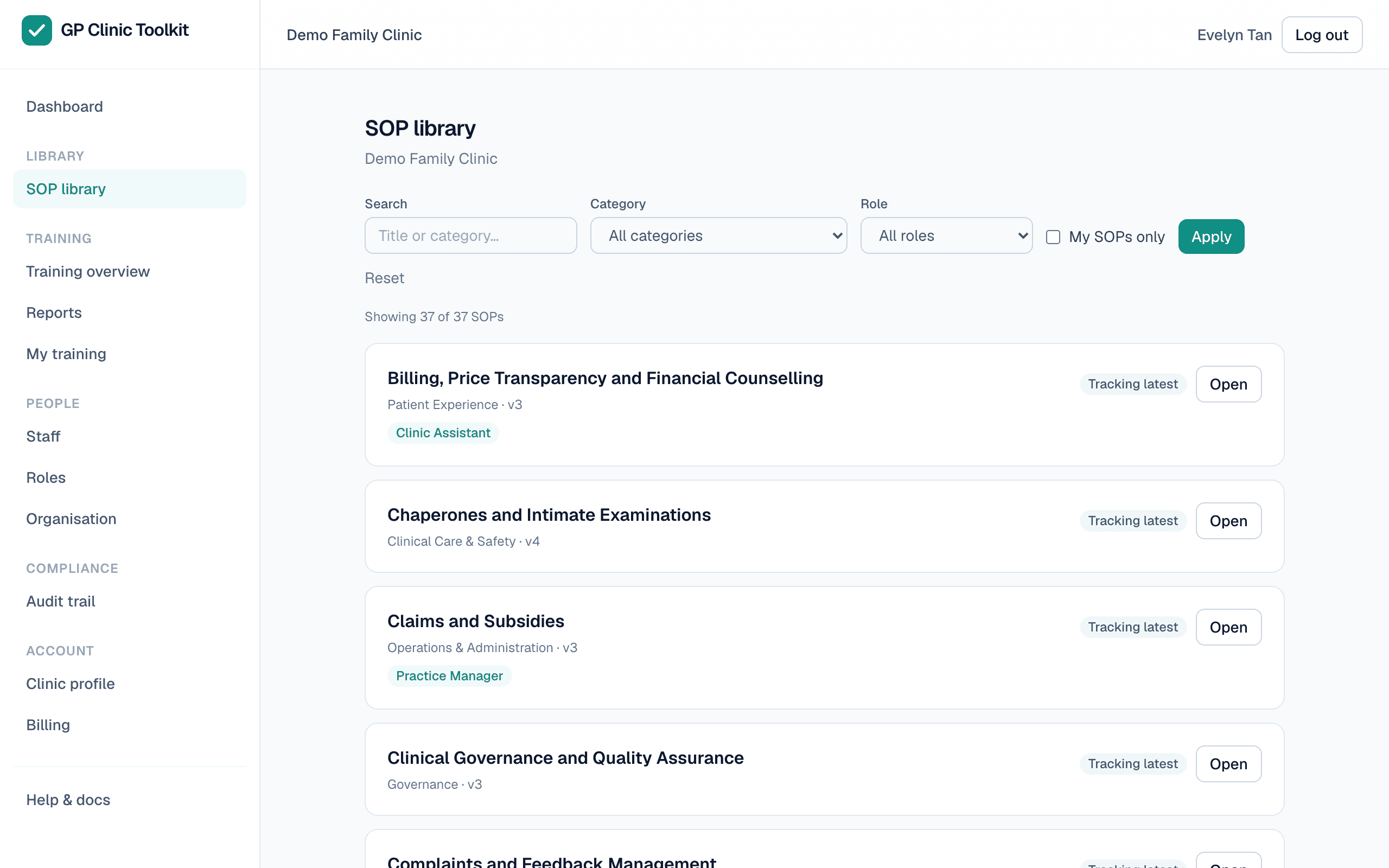Viewport: 1389px width, 868px height.
Task: Reset the SOP filters
Action: (x=385, y=278)
